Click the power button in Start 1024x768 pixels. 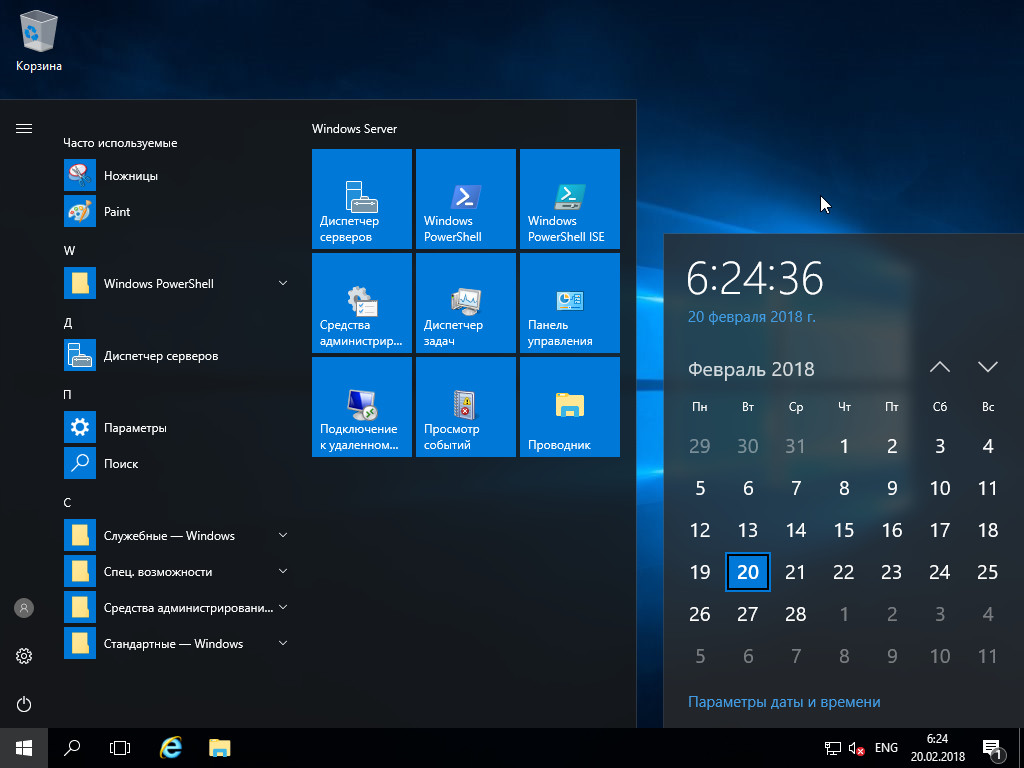pos(24,704)
